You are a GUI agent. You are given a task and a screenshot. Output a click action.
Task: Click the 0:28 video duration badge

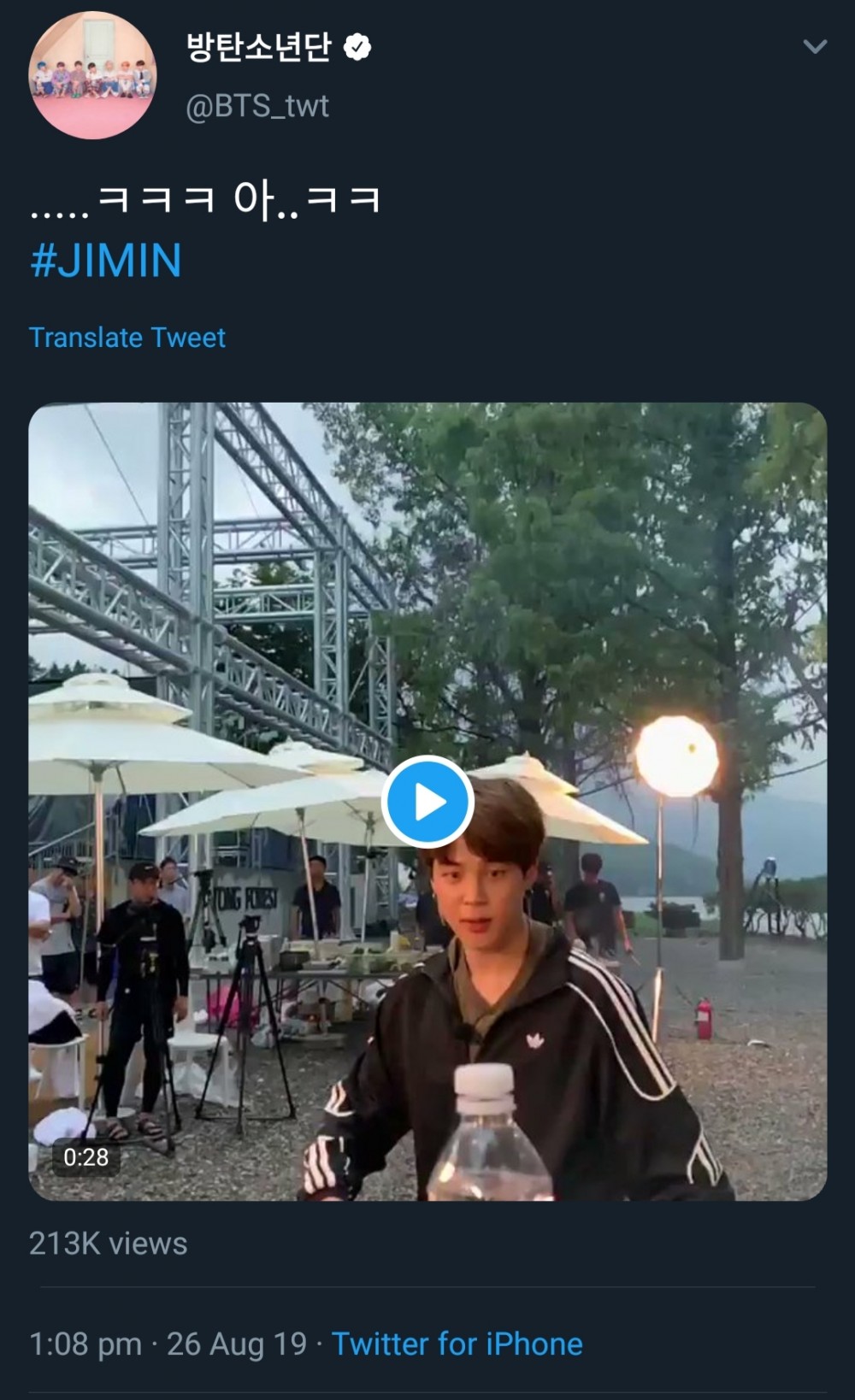tap(85, 1157)
